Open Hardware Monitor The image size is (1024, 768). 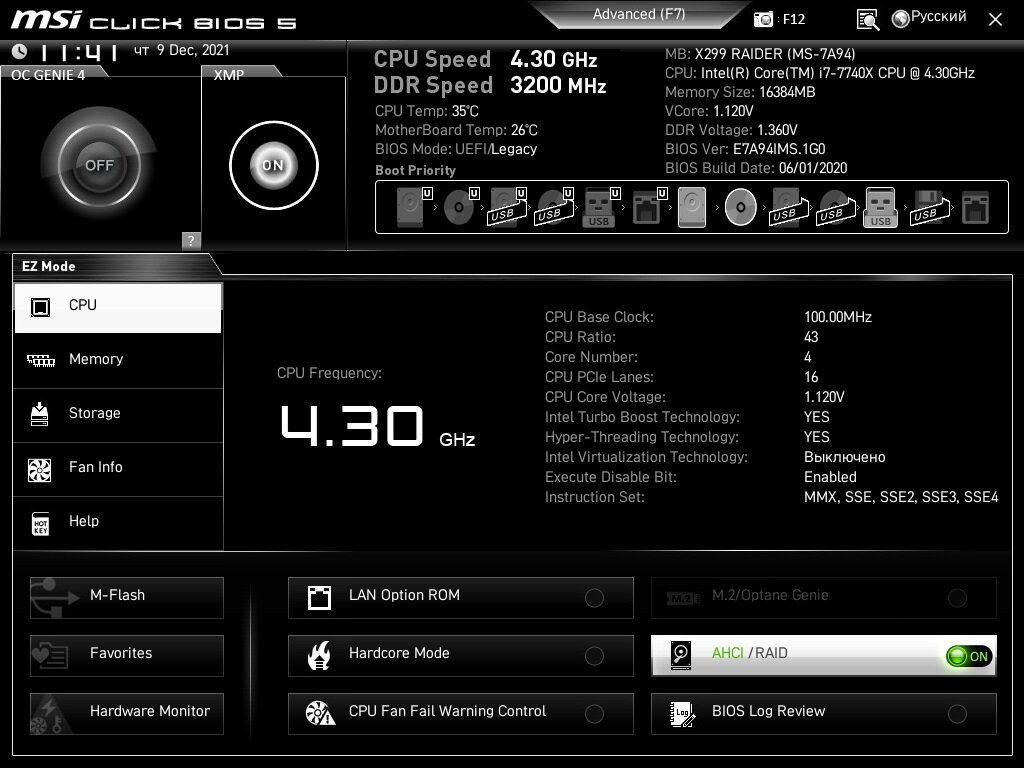[x=127, y=714]
